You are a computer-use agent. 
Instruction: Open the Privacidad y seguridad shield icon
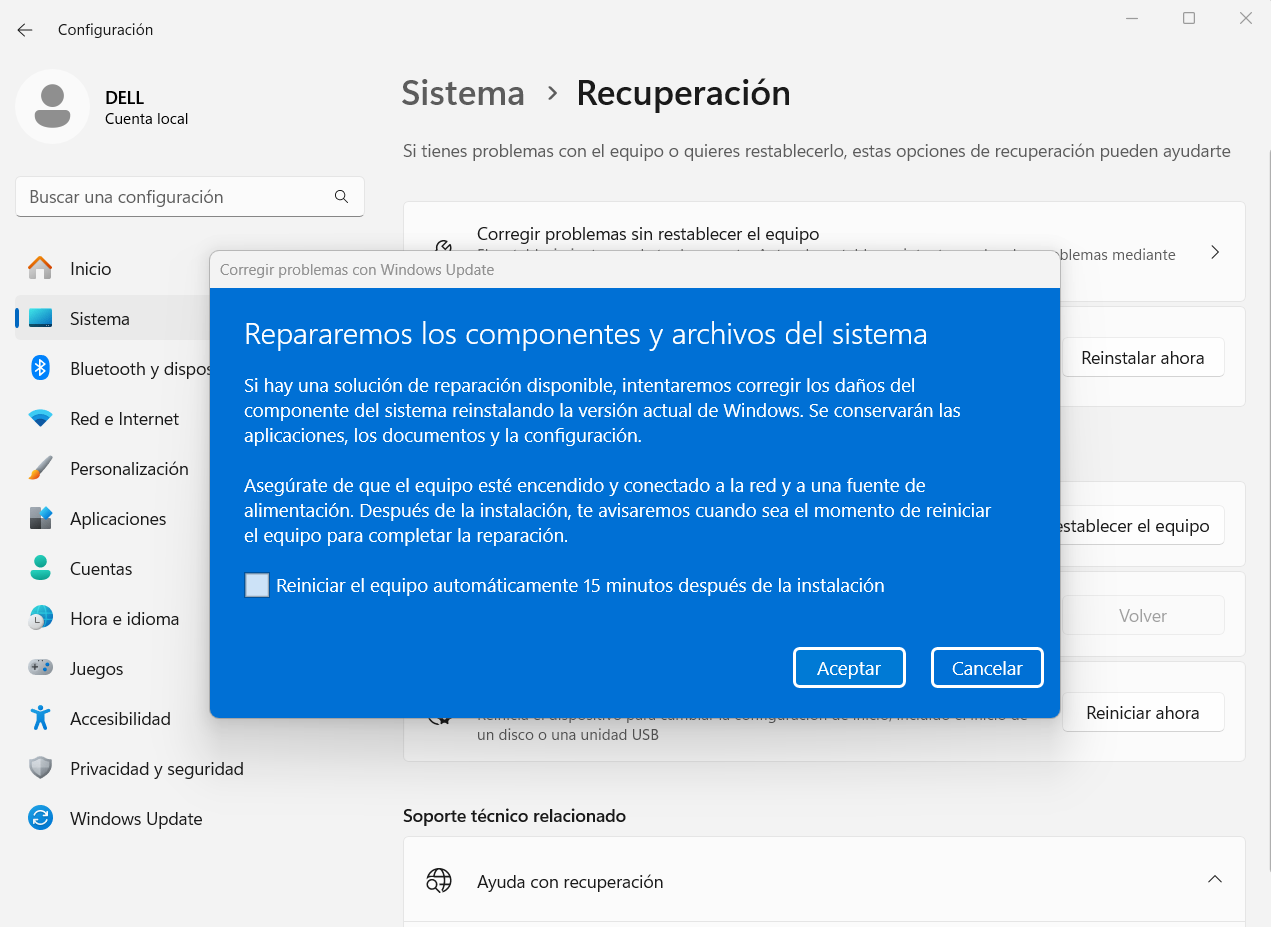point(40,768)
